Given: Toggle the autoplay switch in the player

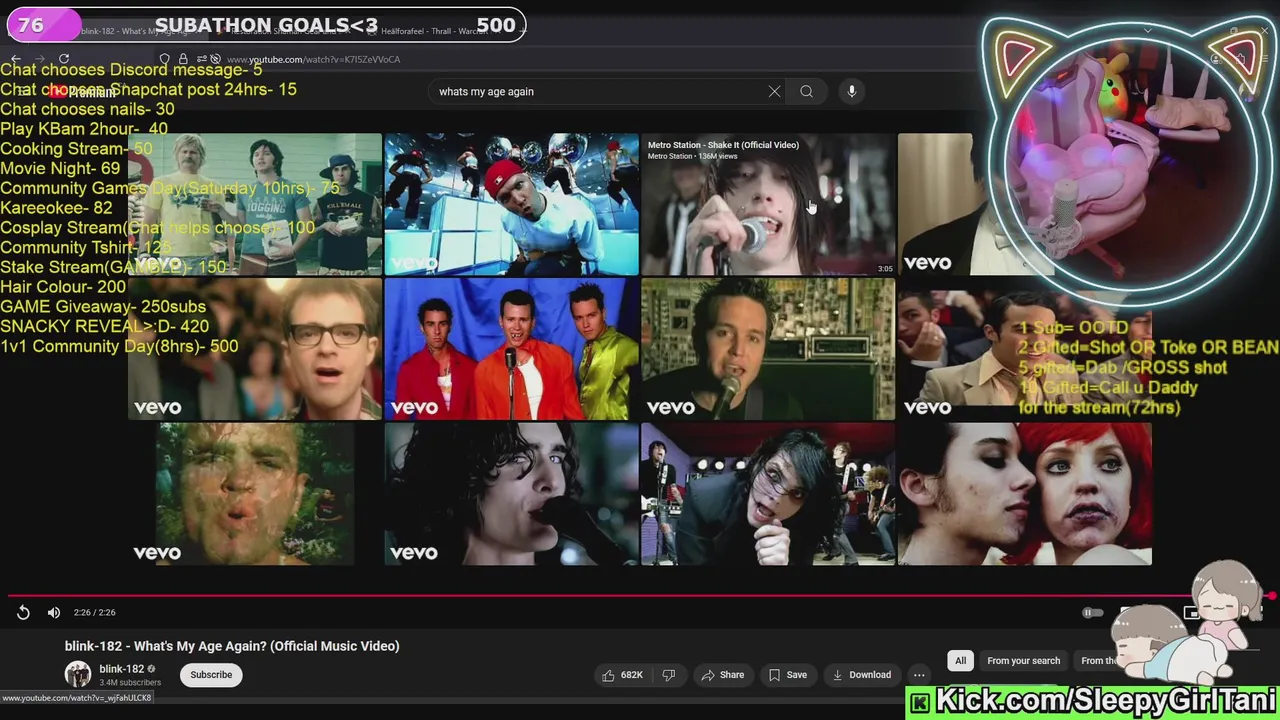Looking at the screenshot, I should pos(1092,612).
